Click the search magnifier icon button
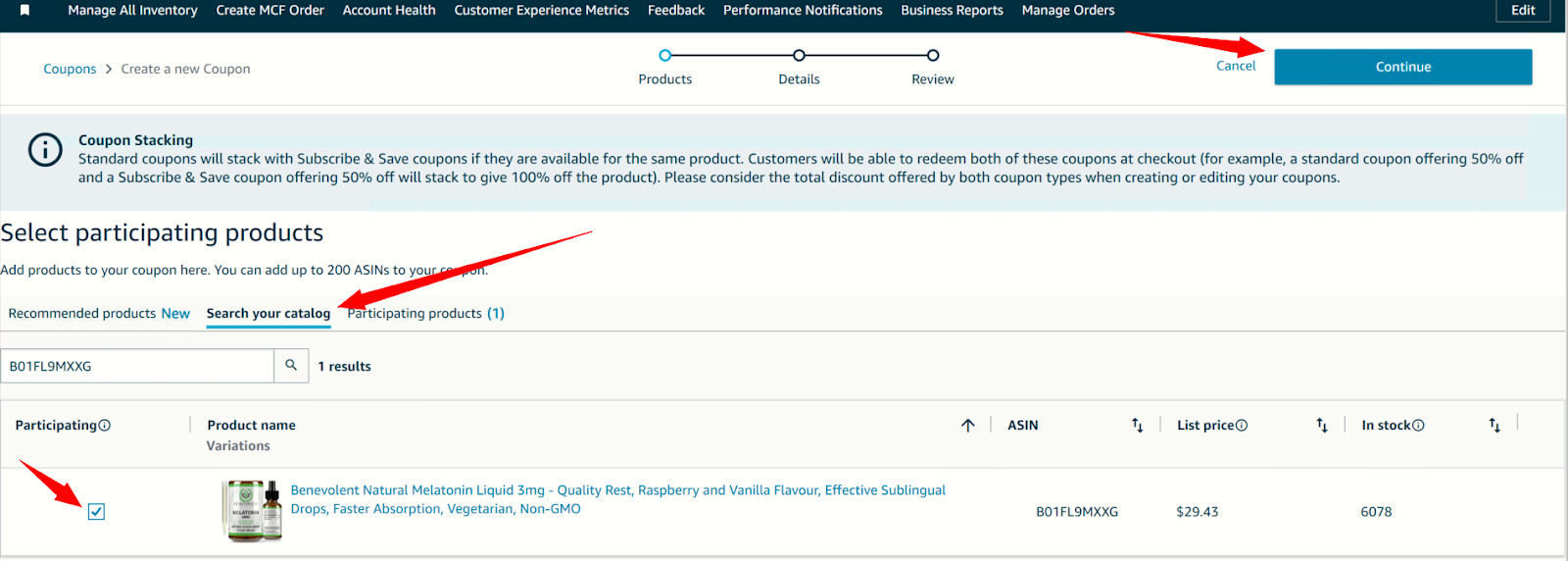The width and height of the screenshot is (1568, 561). 291,366
